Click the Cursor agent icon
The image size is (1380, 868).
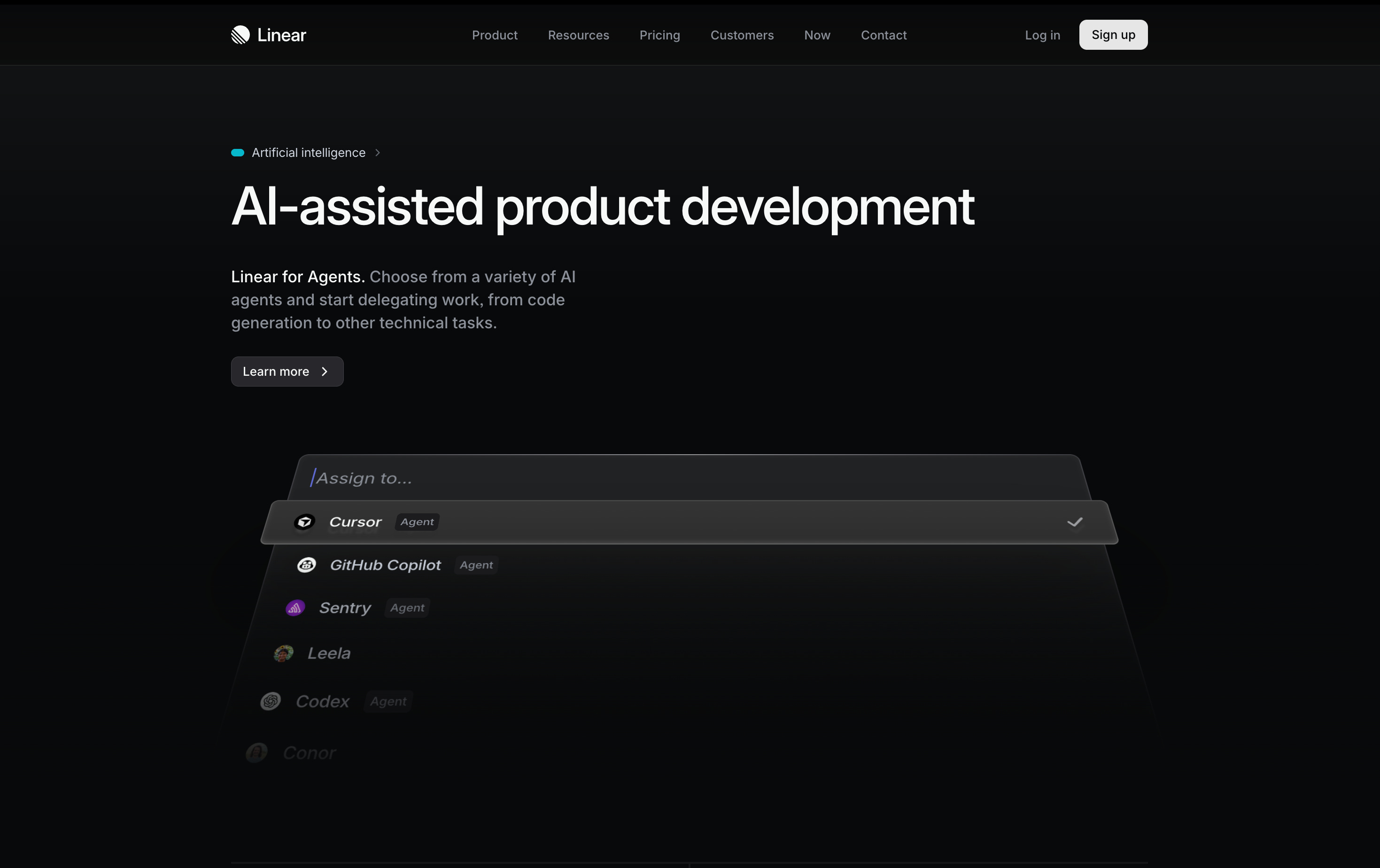pos(304,522)
